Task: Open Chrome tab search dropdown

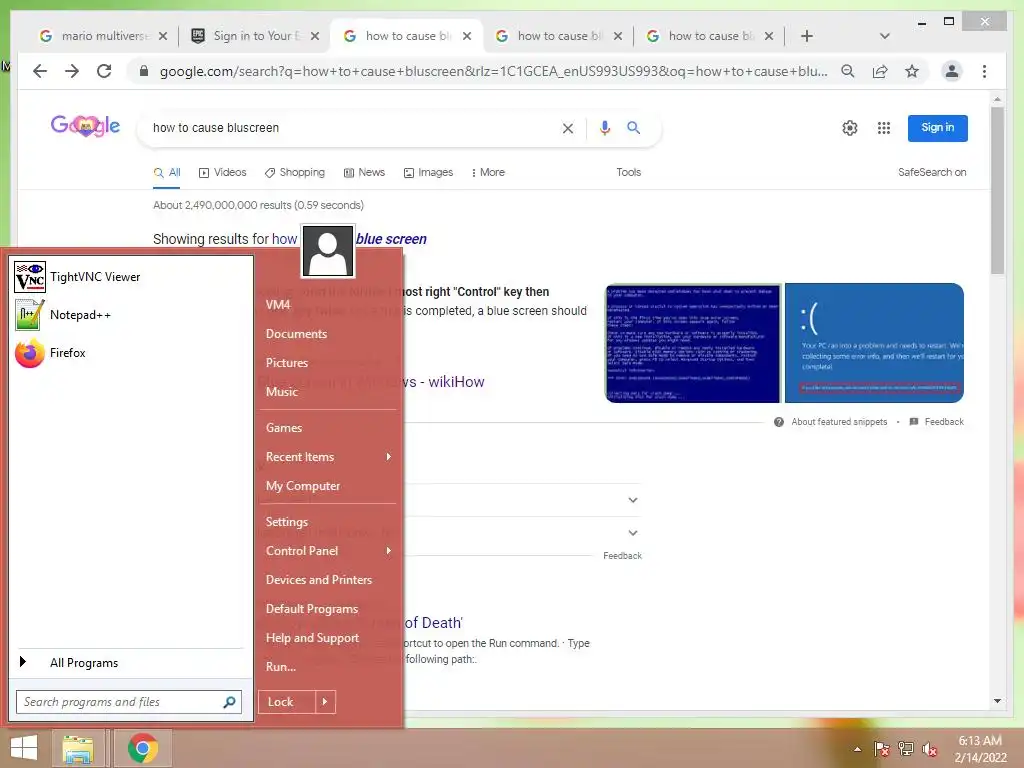Action: (884, 36)
